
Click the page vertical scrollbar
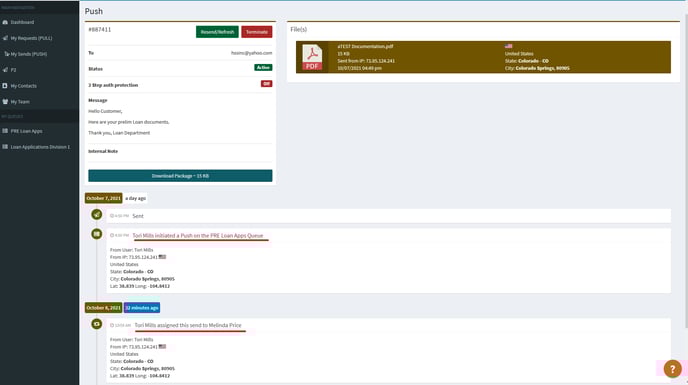686,171
